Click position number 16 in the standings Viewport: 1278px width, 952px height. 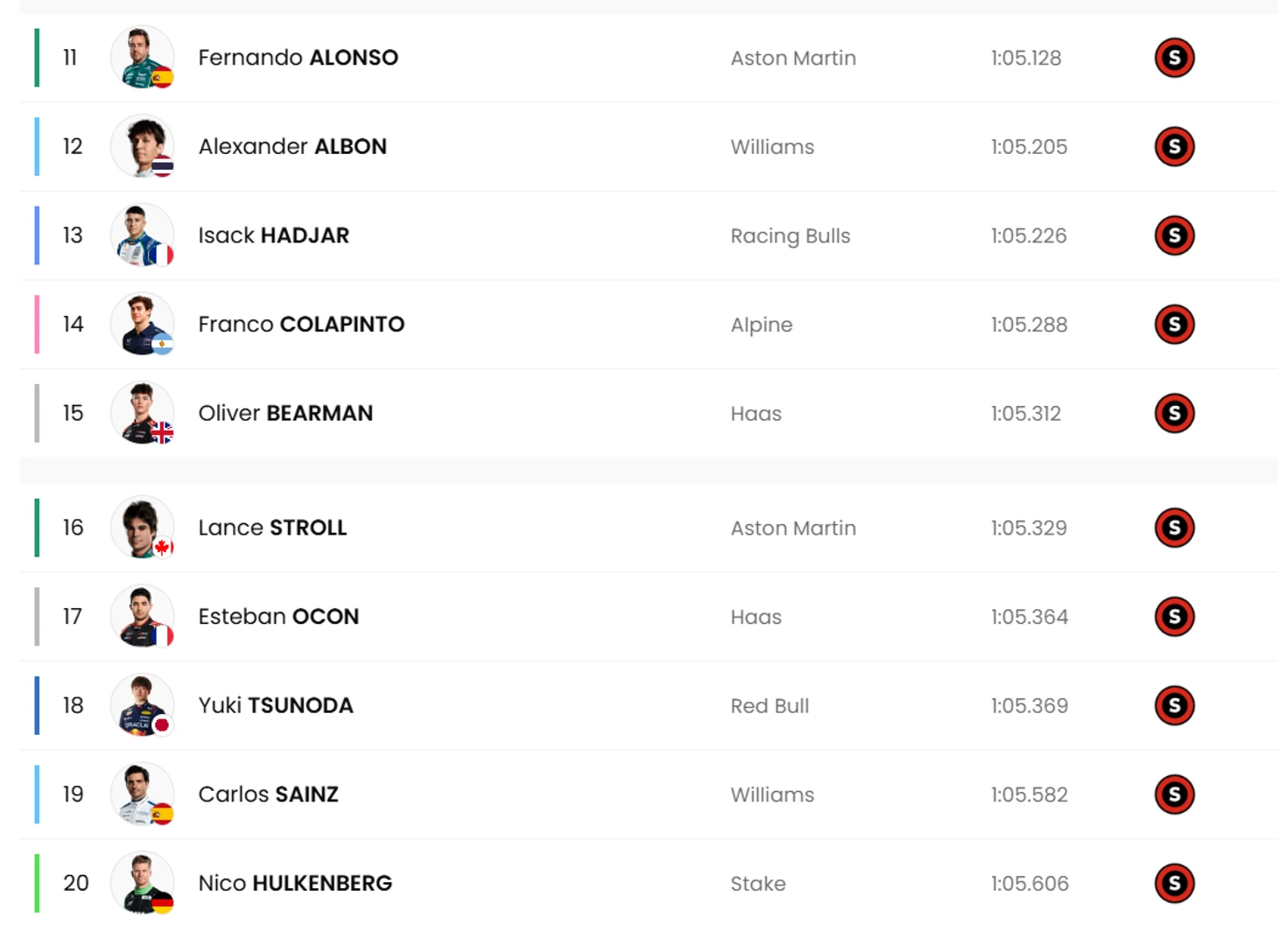pyautogui.click(x=73, y=528)
